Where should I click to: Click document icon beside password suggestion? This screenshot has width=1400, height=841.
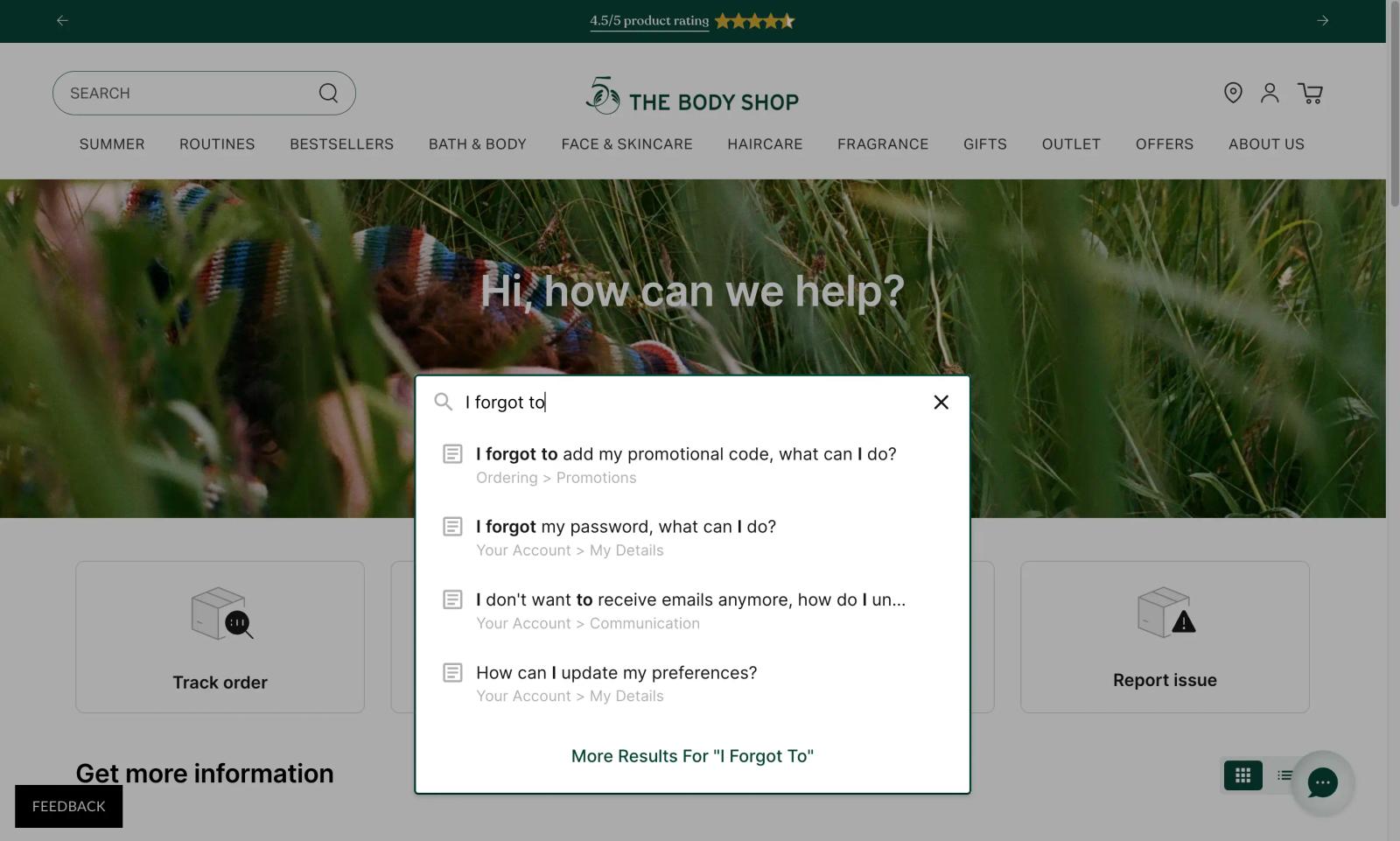tap(452, 527)
